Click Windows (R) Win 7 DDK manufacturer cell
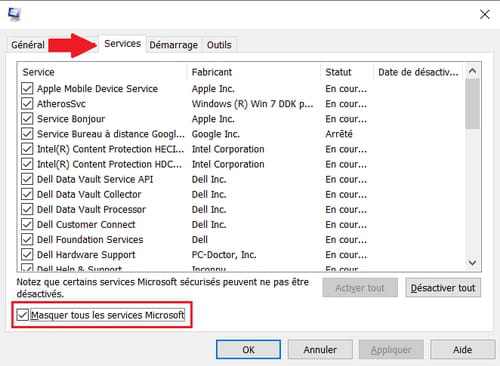Screen dimensions: 500x366 click(252, 104)
